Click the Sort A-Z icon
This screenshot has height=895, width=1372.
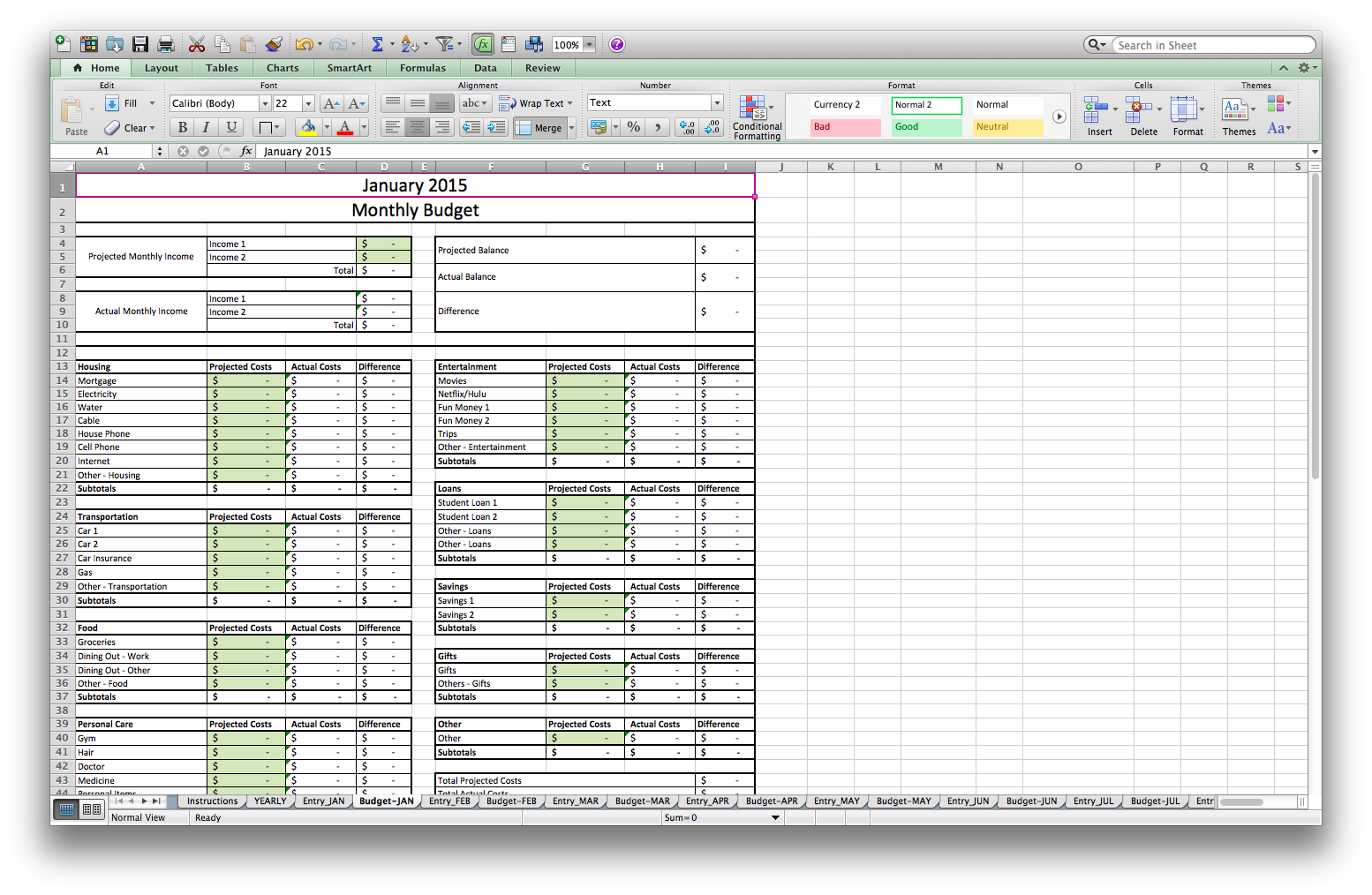(409, 44)
